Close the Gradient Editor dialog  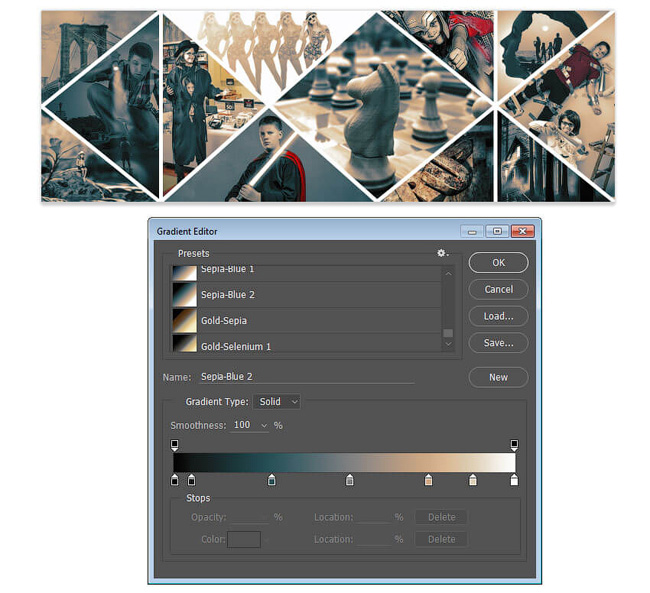tap(522, 231)
